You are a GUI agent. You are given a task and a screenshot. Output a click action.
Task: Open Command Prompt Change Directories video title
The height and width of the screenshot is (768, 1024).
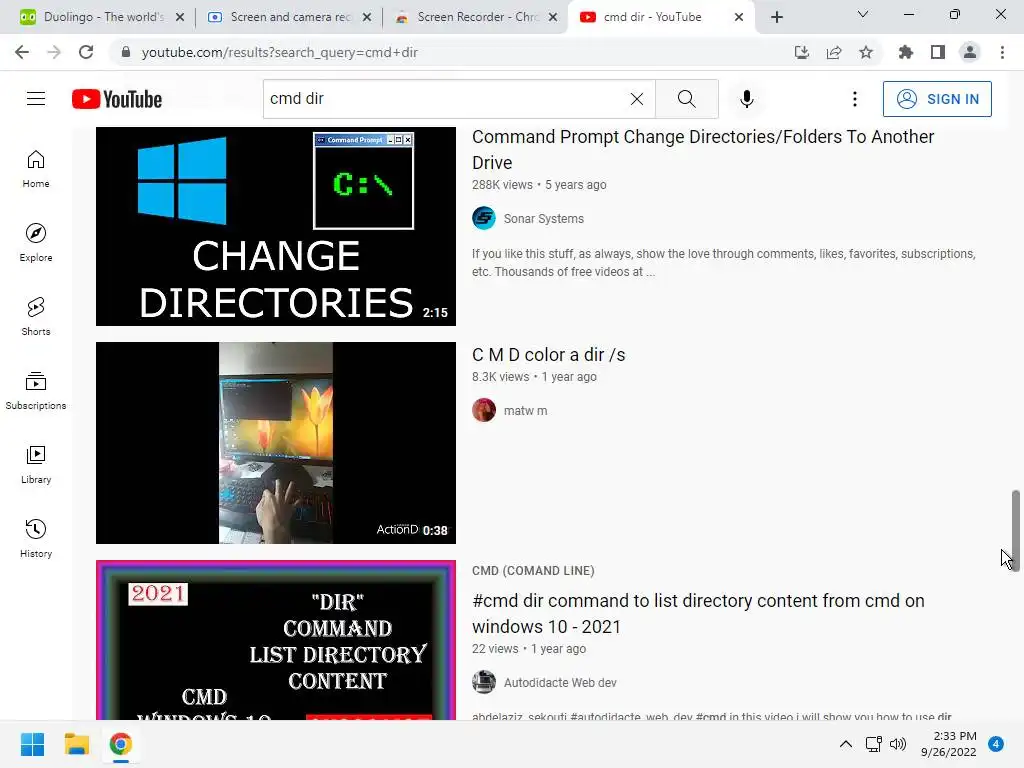[x=703, y=150]
